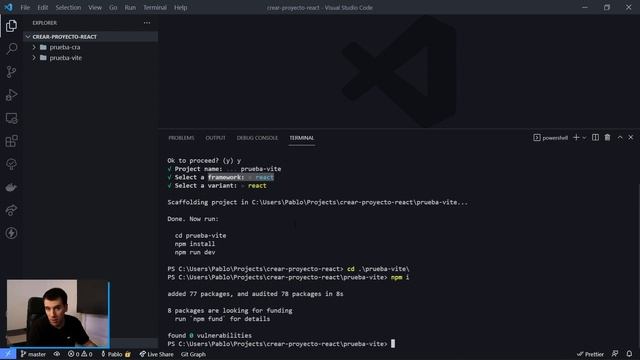This screenshot has height=360, width=640.
Task: Open the Terminal menu
Action: click(x=155, y=7)
